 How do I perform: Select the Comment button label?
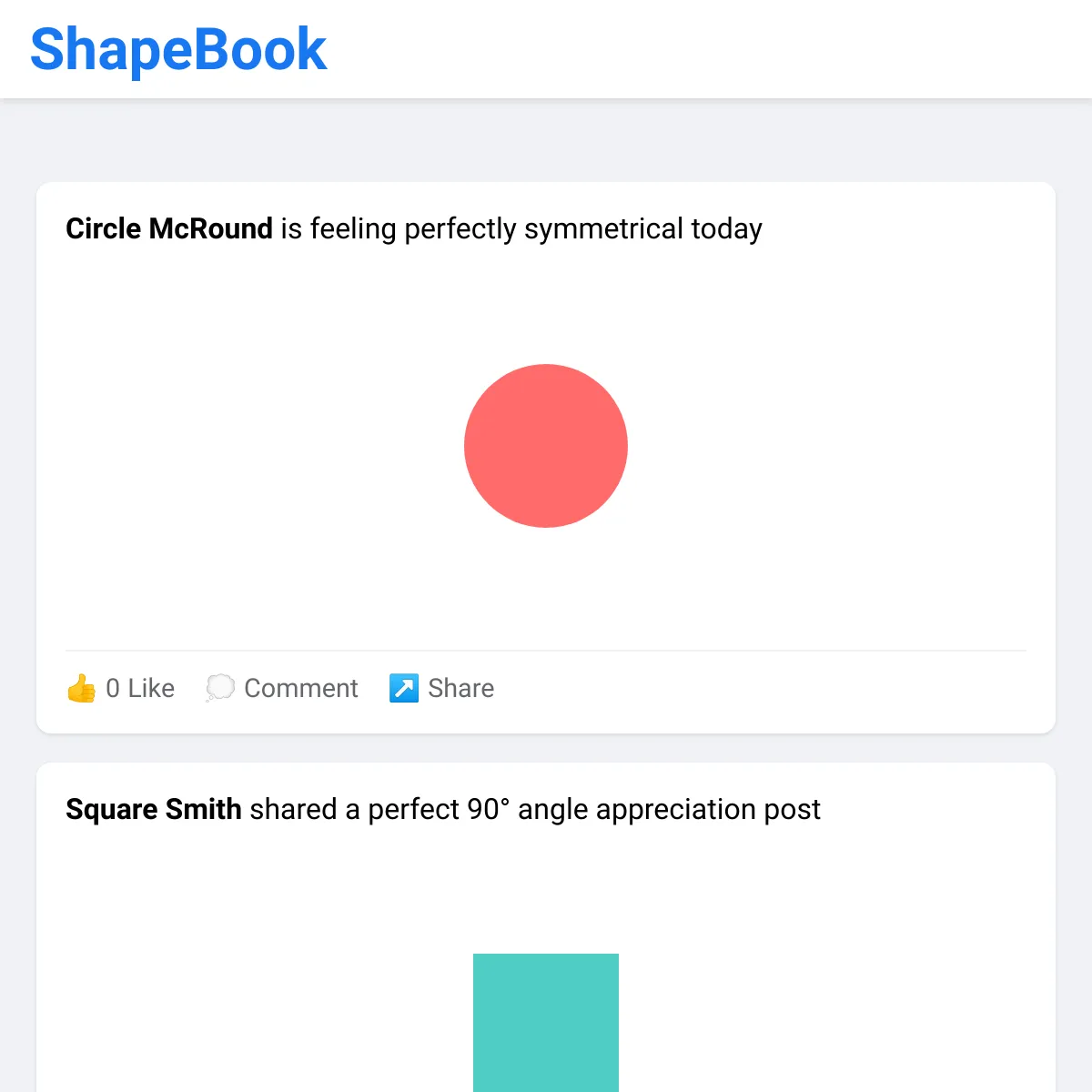click(301, 689)
